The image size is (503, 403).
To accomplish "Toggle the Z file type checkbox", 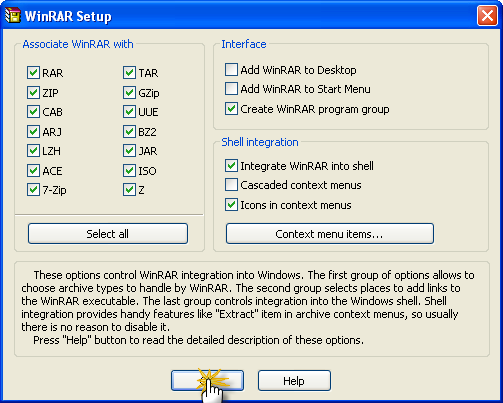I will click(129, 190).
